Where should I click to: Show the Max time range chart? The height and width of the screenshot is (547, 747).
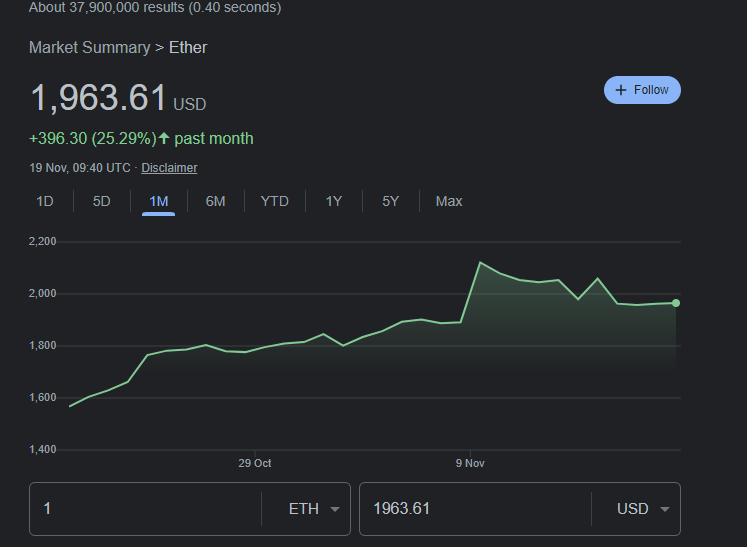click(449, 201)
